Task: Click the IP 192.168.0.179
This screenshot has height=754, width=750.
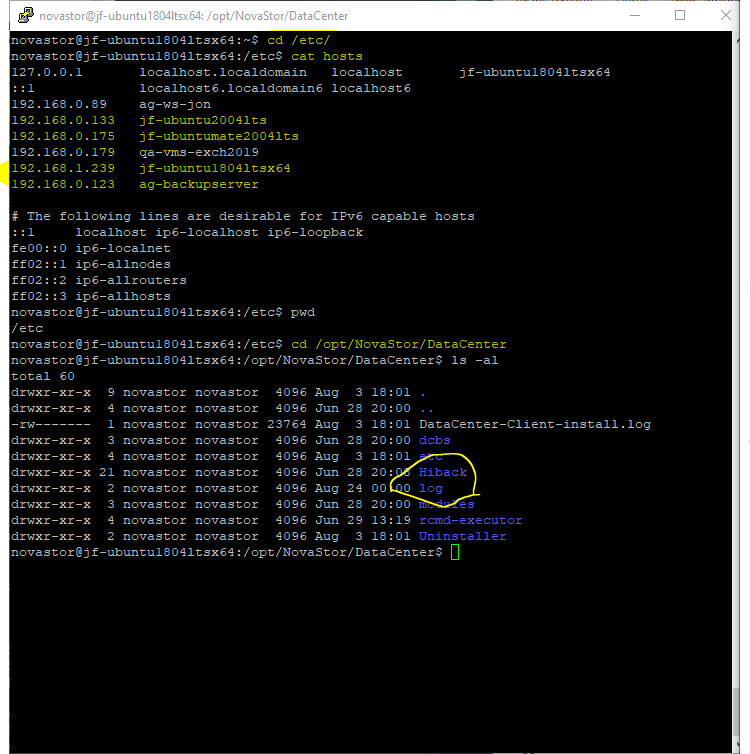Action: click(x=63, y=152)
